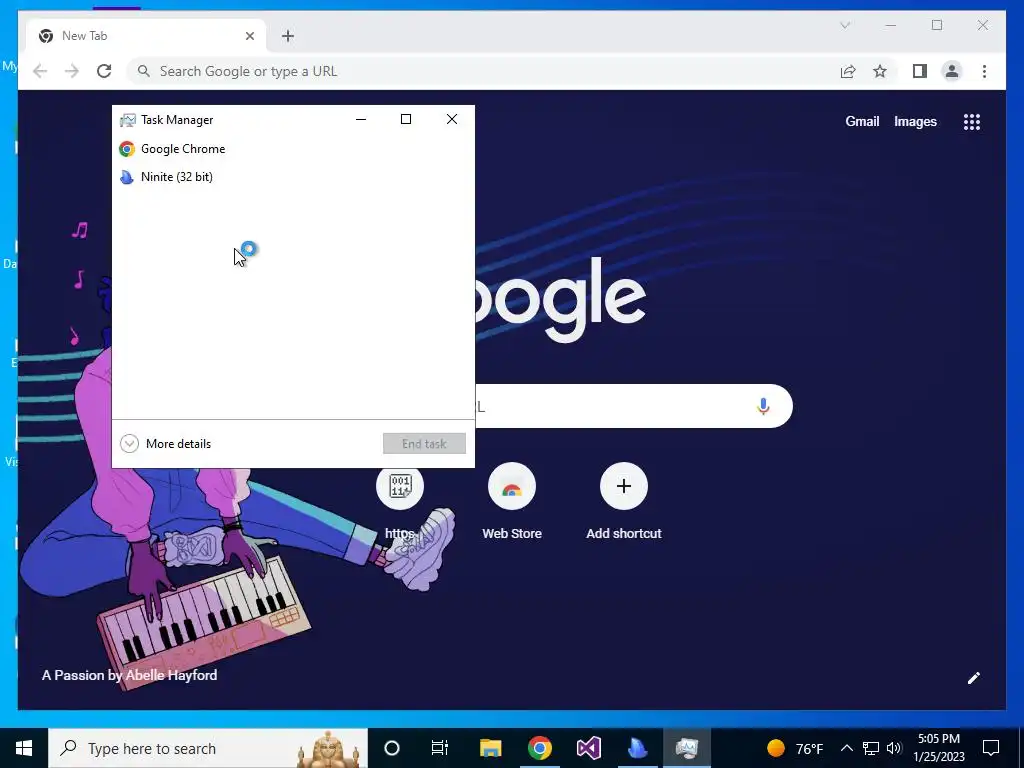The image size is (1024, 768).
Task: Open File Explorer from the taskbar
Action: click(x=490, y=748)
